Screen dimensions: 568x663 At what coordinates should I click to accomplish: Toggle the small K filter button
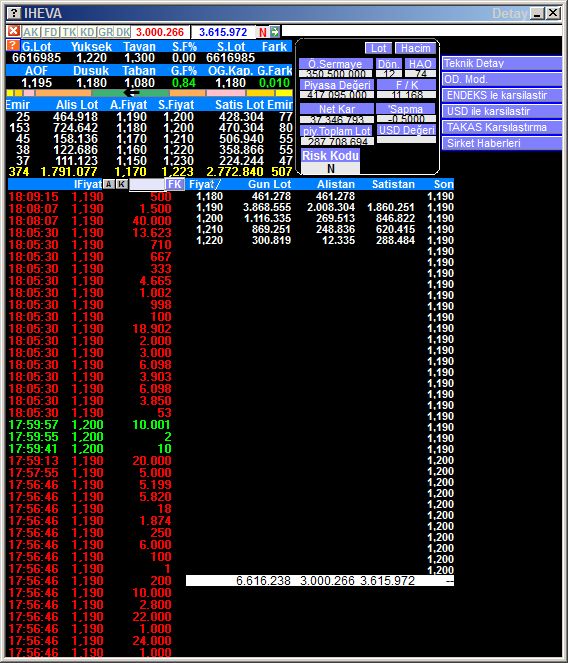point(122,184)
